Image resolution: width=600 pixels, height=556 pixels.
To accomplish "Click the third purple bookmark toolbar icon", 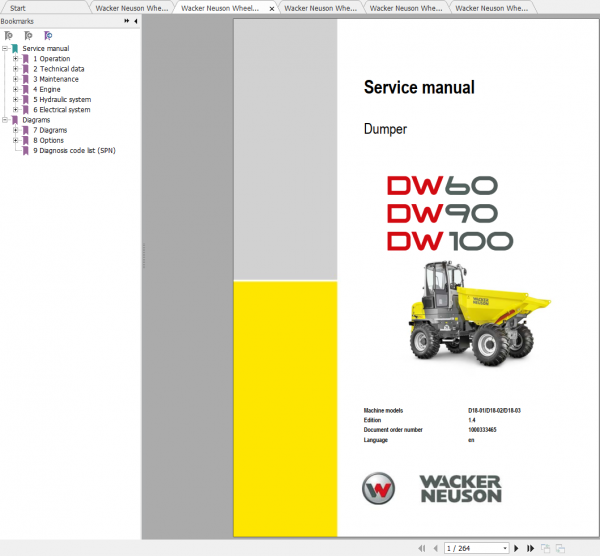I will click(48, 36).
